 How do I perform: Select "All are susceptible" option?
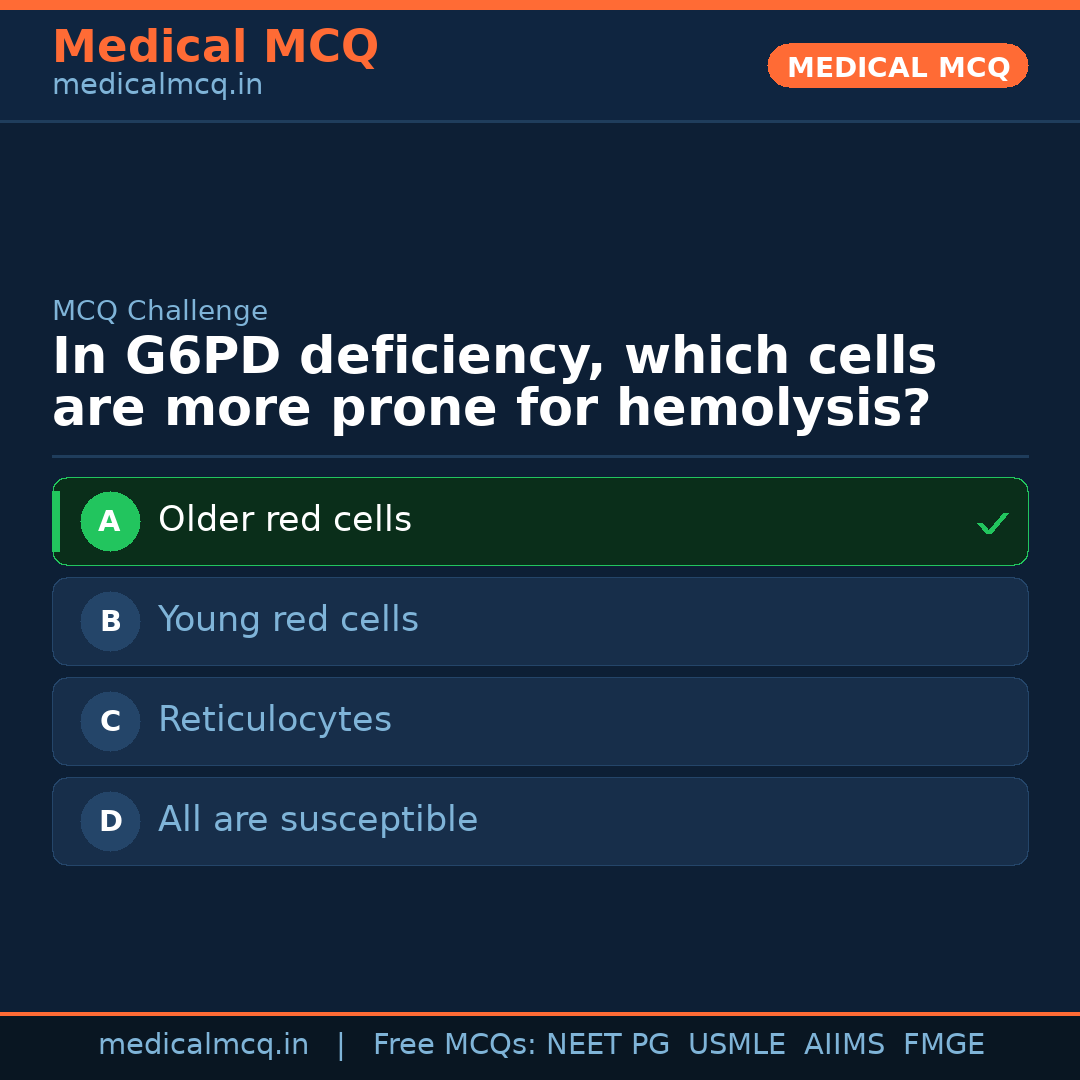(x=318, y=820)
